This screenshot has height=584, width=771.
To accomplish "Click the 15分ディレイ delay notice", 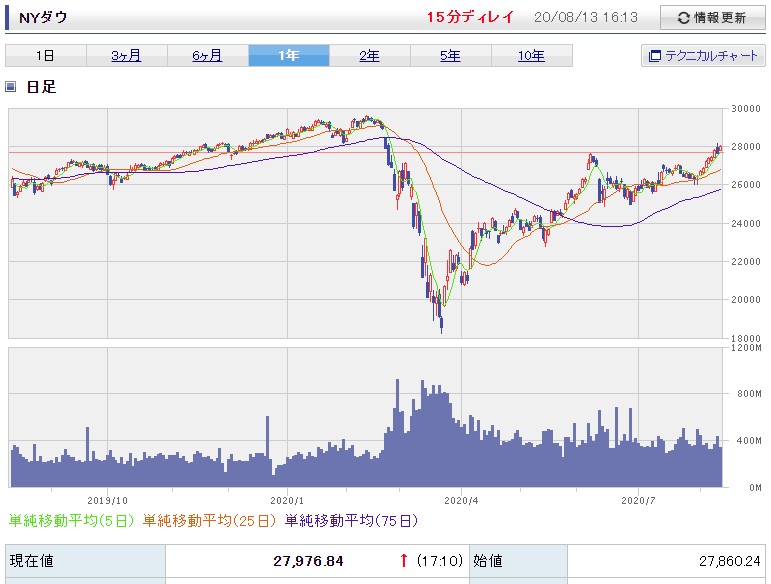I will pyautogui.click(x=470, y=17).
